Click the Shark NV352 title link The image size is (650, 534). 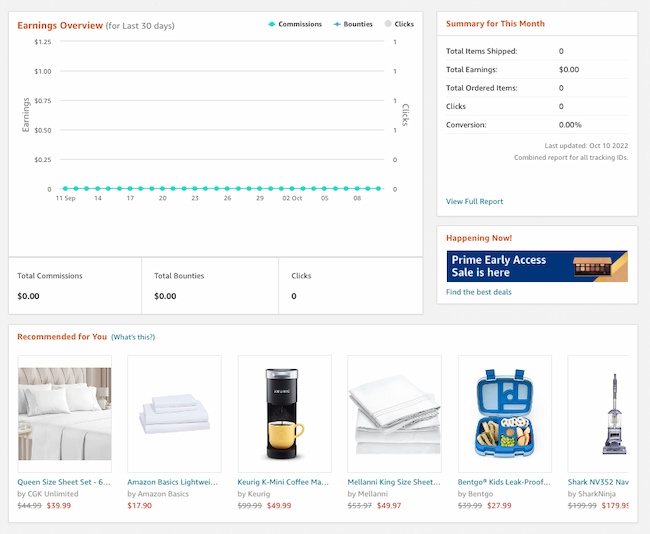pos(598,482)
